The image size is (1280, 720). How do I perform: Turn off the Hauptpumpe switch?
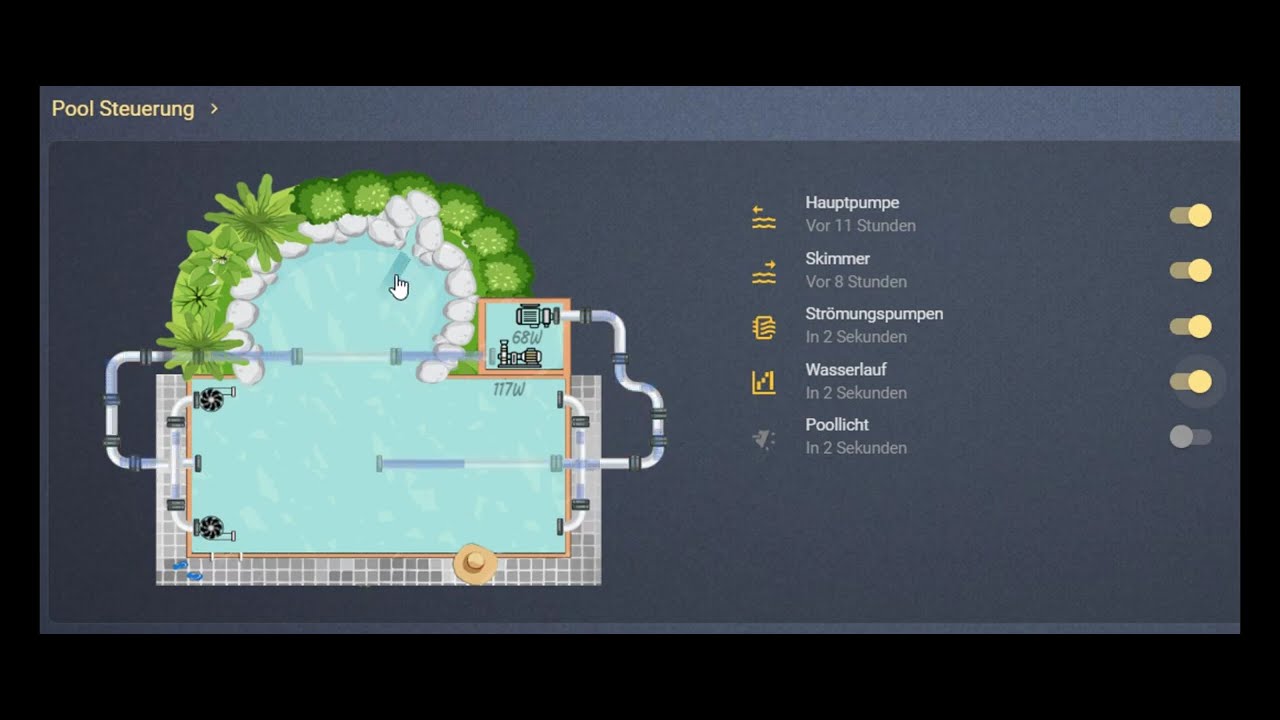coord(1190,216)
